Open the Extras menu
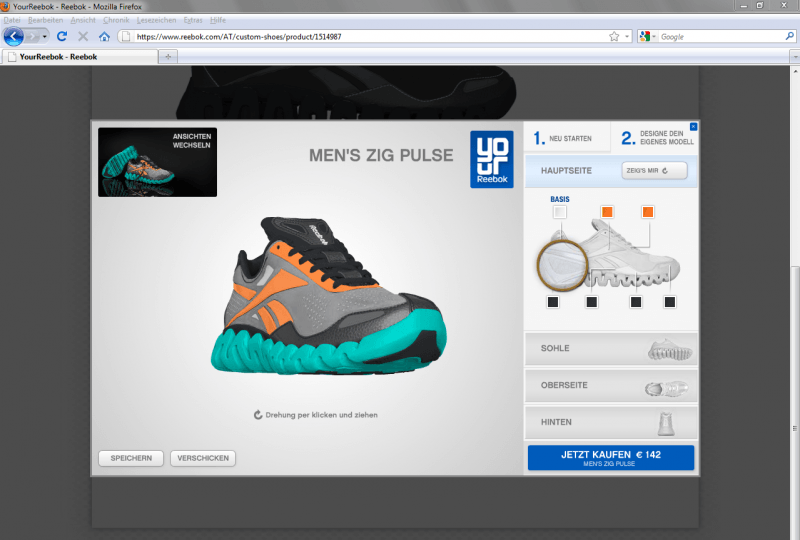The width and height of the screenshot is (800, 540). [x=193, y=20]
